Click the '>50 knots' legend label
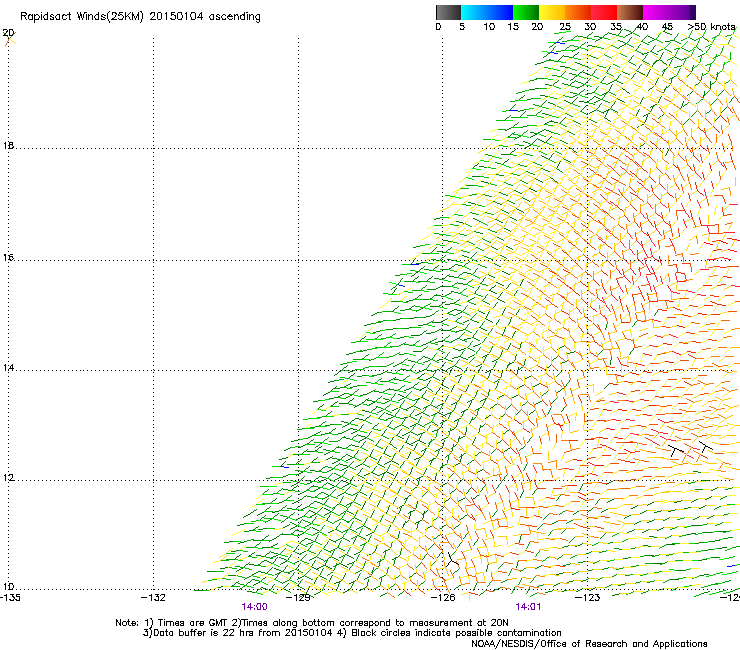 point(711,27)
